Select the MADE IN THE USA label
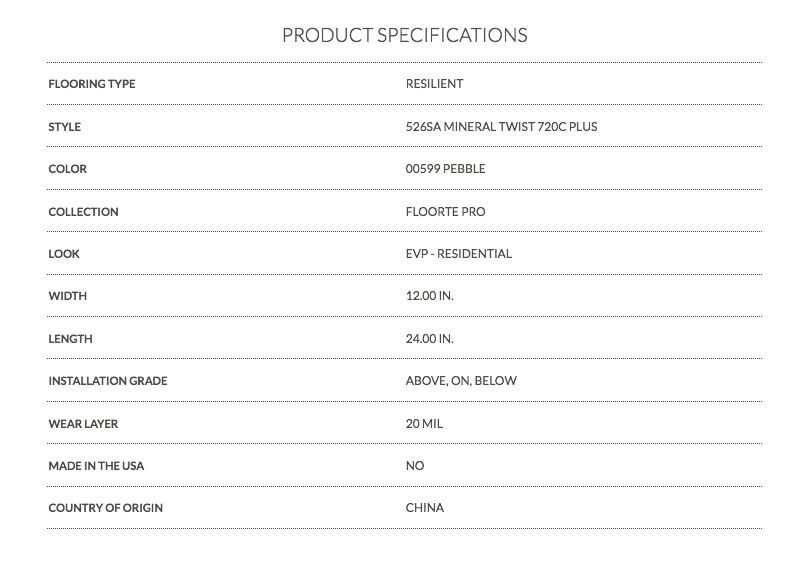 (96, 466)
